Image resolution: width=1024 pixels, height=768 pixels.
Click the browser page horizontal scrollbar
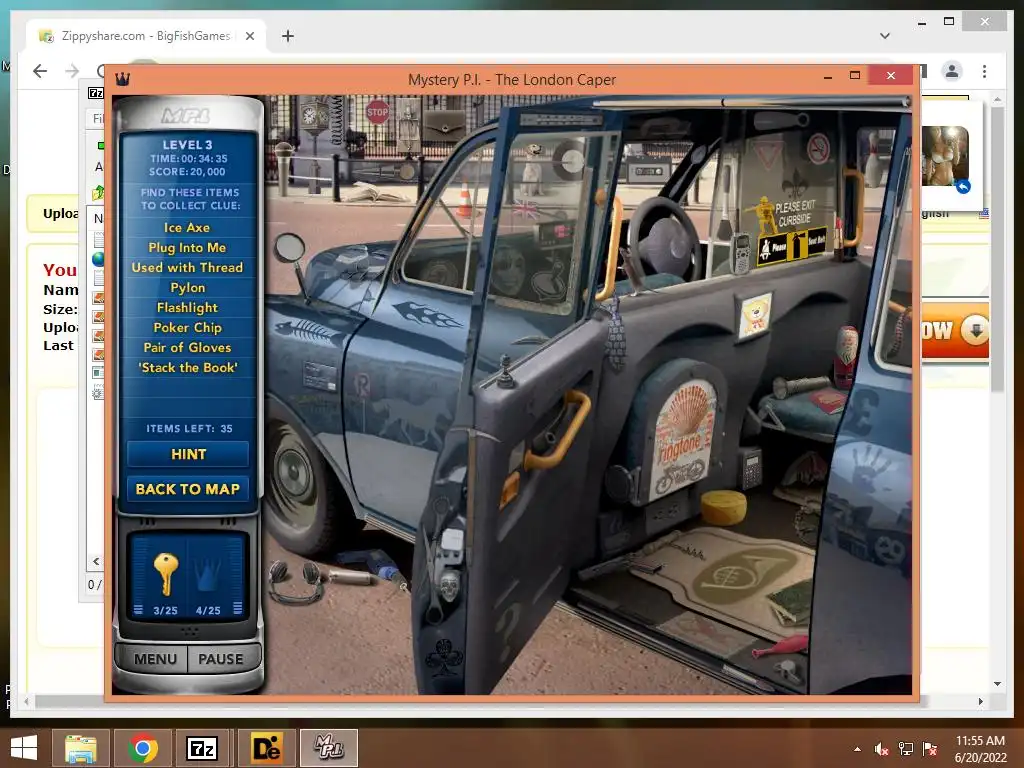tap(480, 701)
